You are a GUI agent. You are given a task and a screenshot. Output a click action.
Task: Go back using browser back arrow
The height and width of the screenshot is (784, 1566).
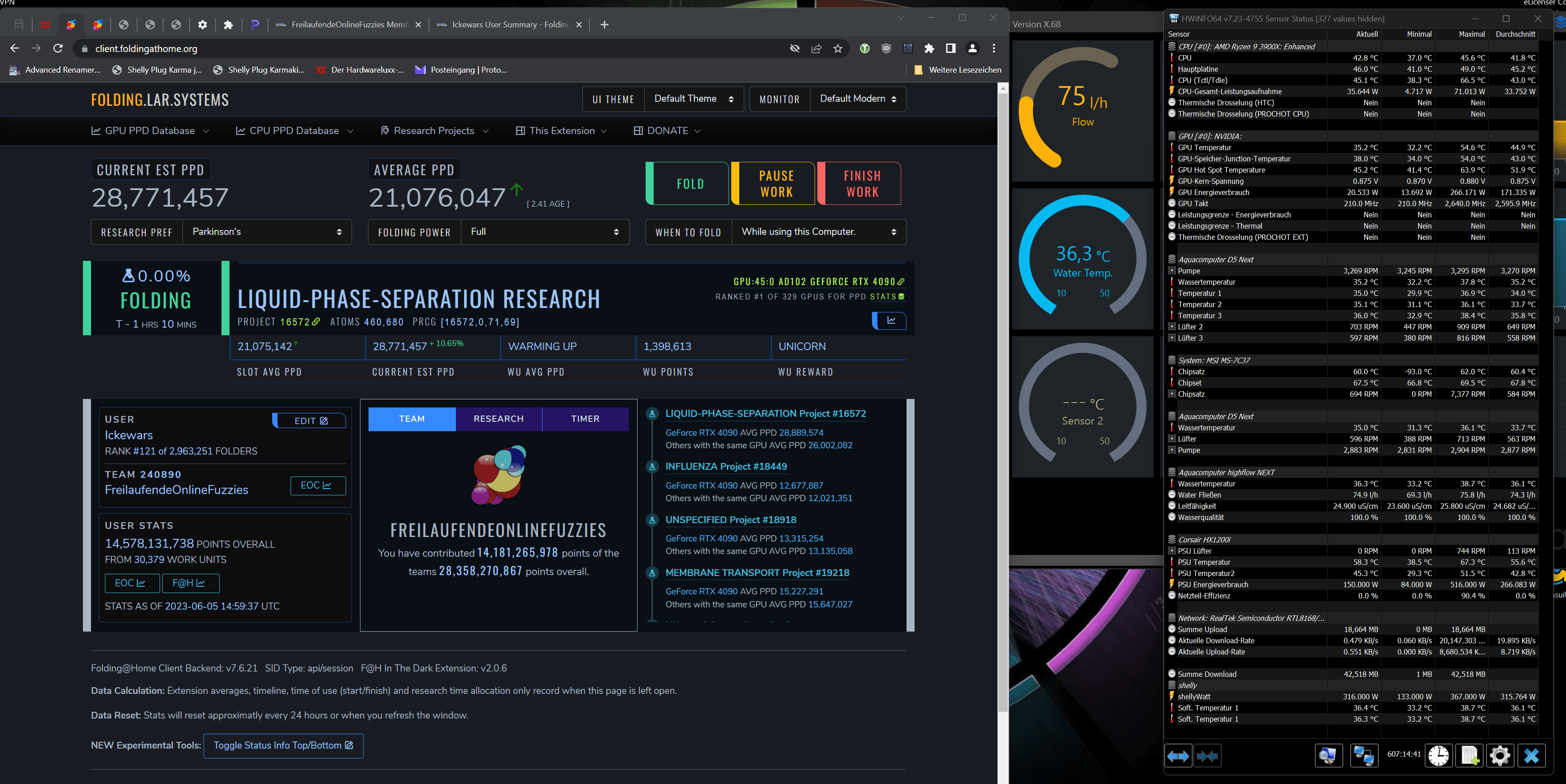point(15,48)
